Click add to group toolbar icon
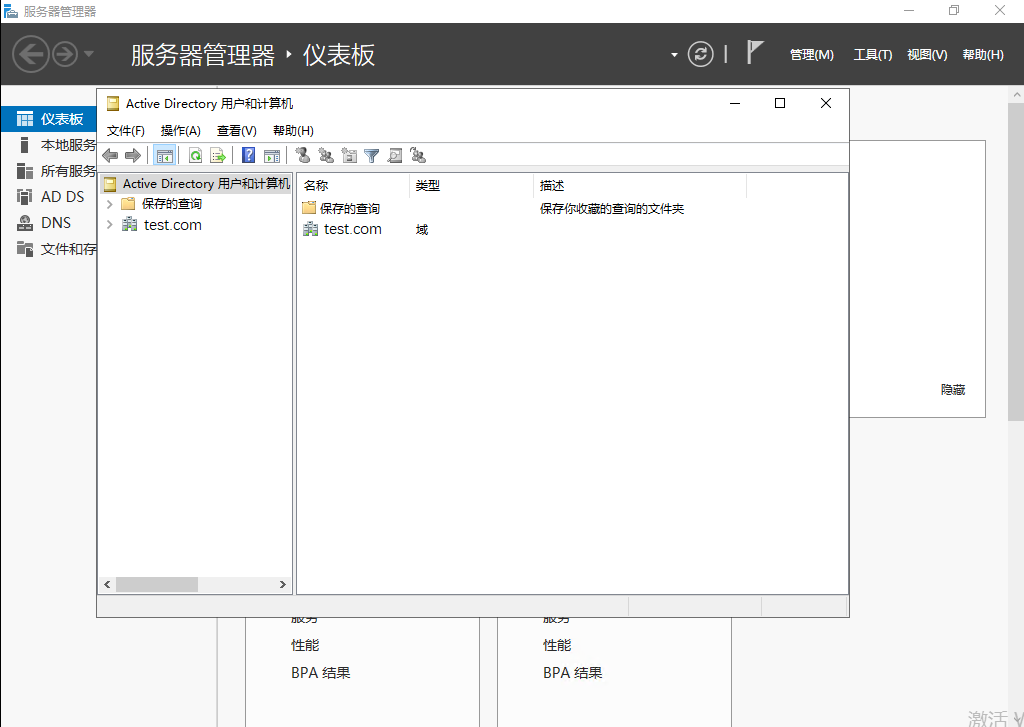 click(418, 155)
